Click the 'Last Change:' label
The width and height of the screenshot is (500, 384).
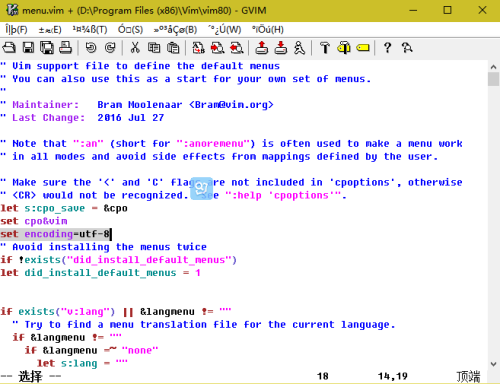tap(49, 118)
